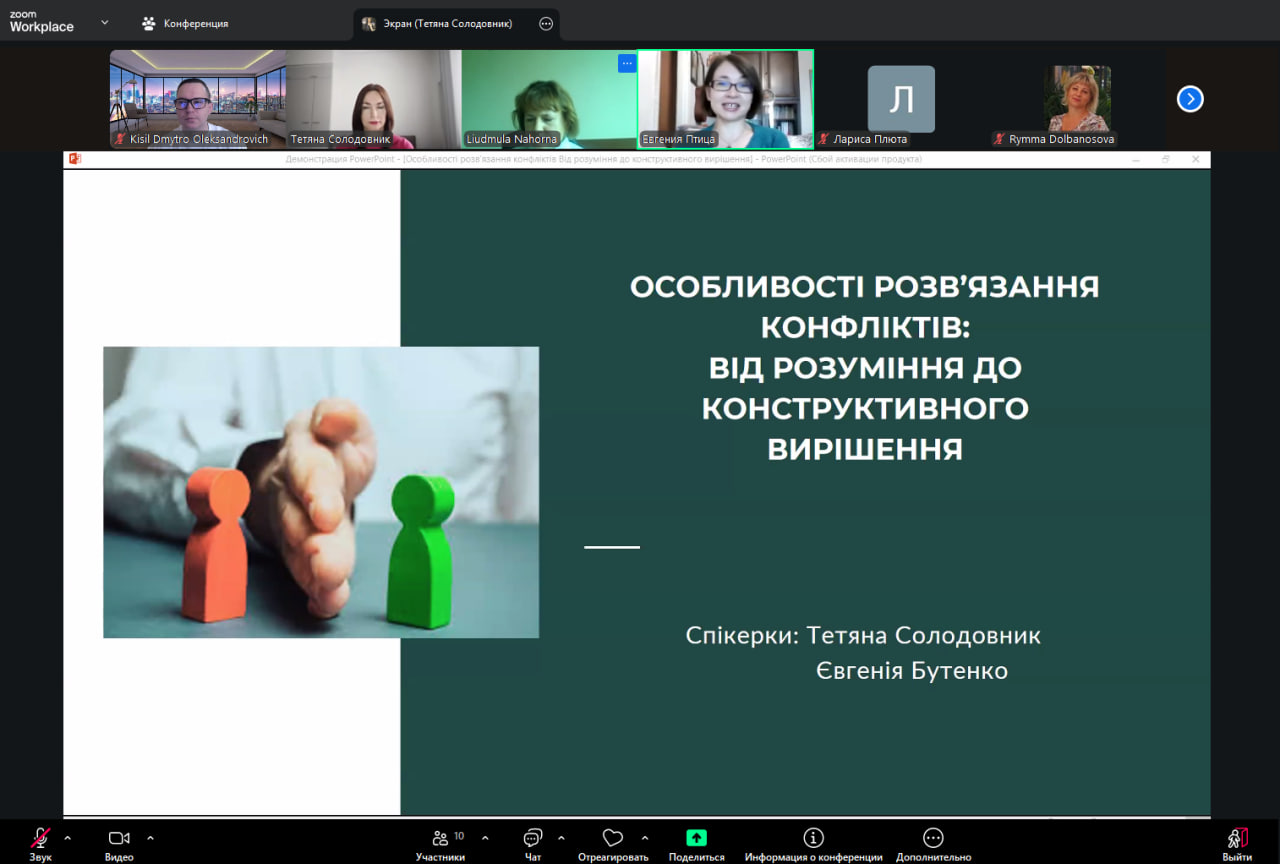Open the Чат chat panel
Screen dimensions: 1280x864
[533, 839]
